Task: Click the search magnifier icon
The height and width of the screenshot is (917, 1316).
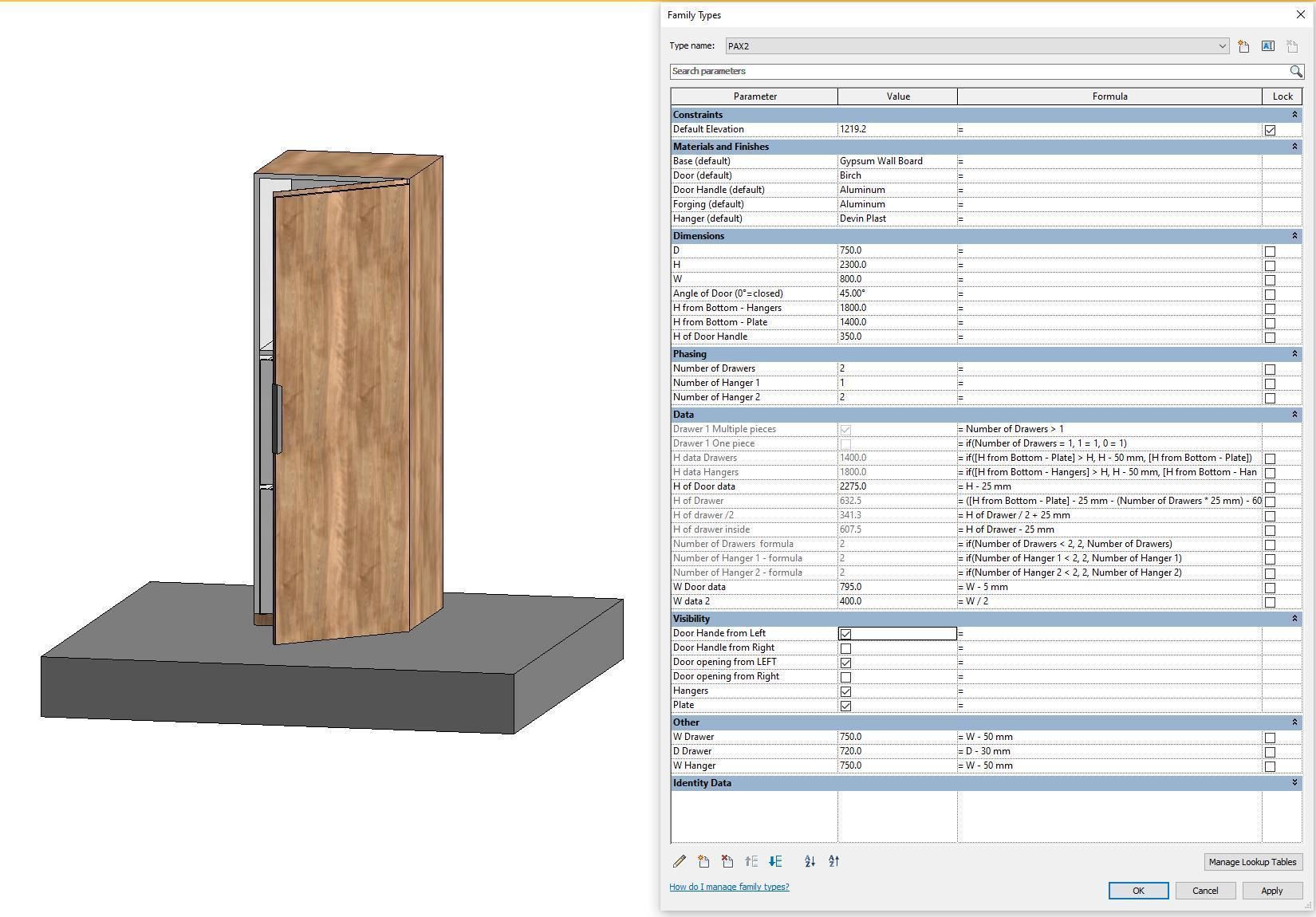Action: pyautogui.click(x=1296, y=71)
